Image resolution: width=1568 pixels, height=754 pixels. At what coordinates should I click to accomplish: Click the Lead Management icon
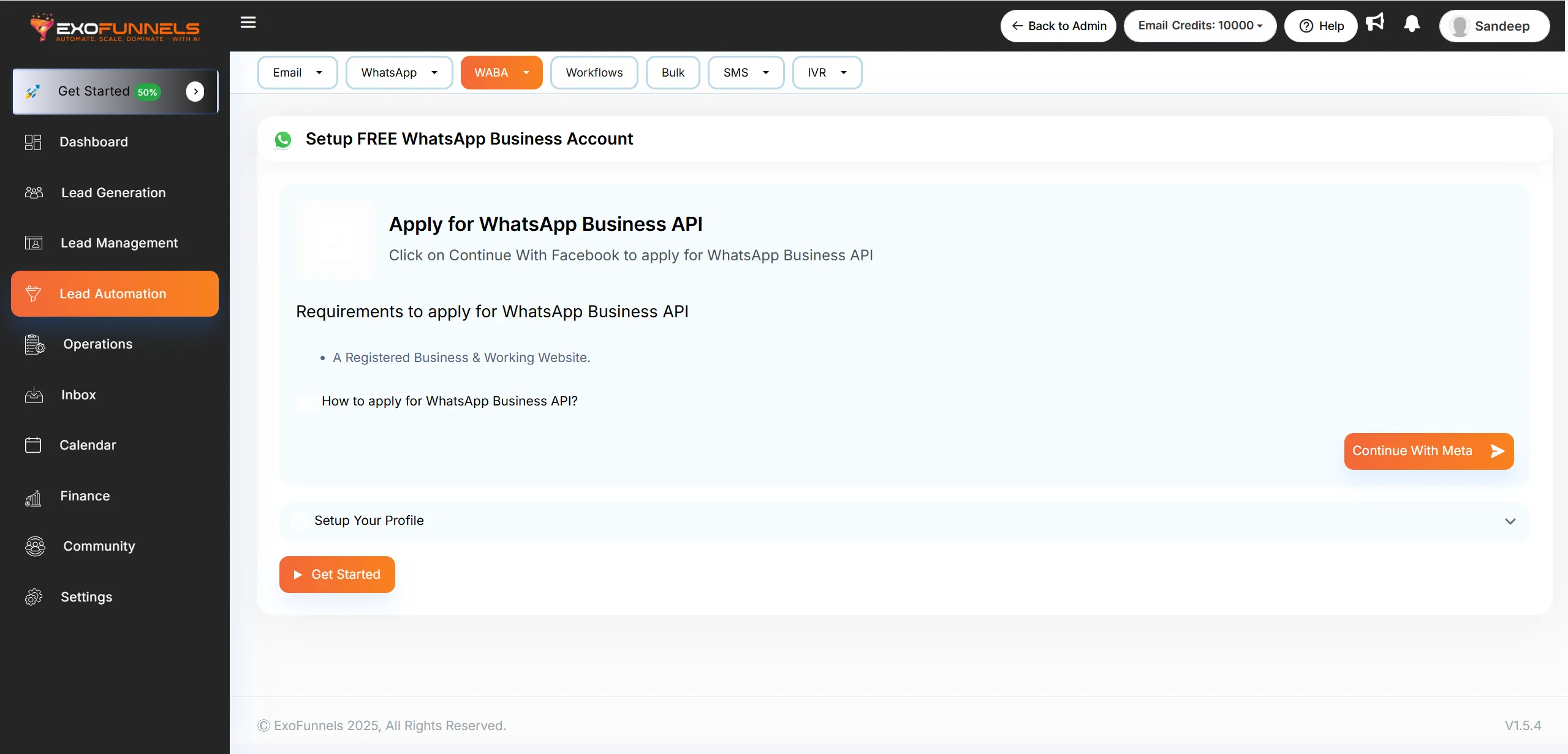click(x=34, y=243)
